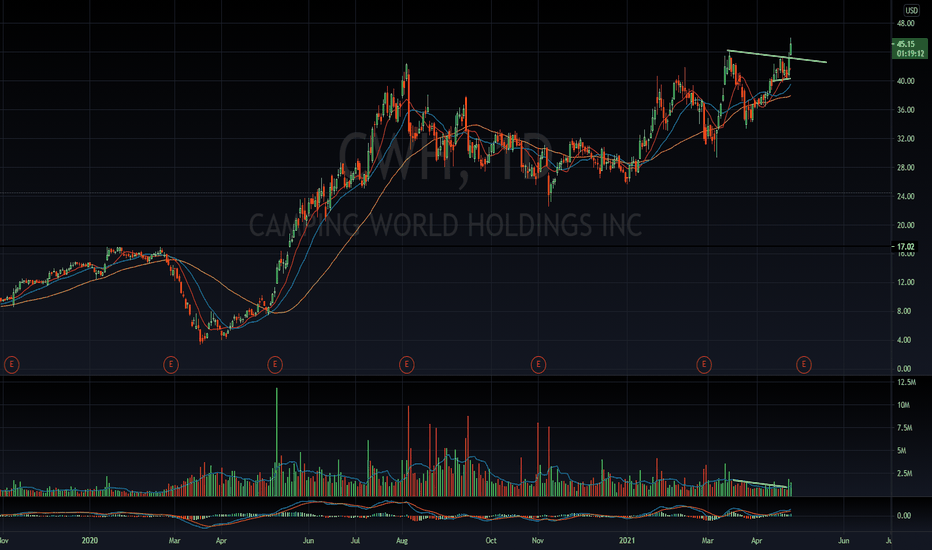Click the 48.00 price axis label

[x=905, y=24]
